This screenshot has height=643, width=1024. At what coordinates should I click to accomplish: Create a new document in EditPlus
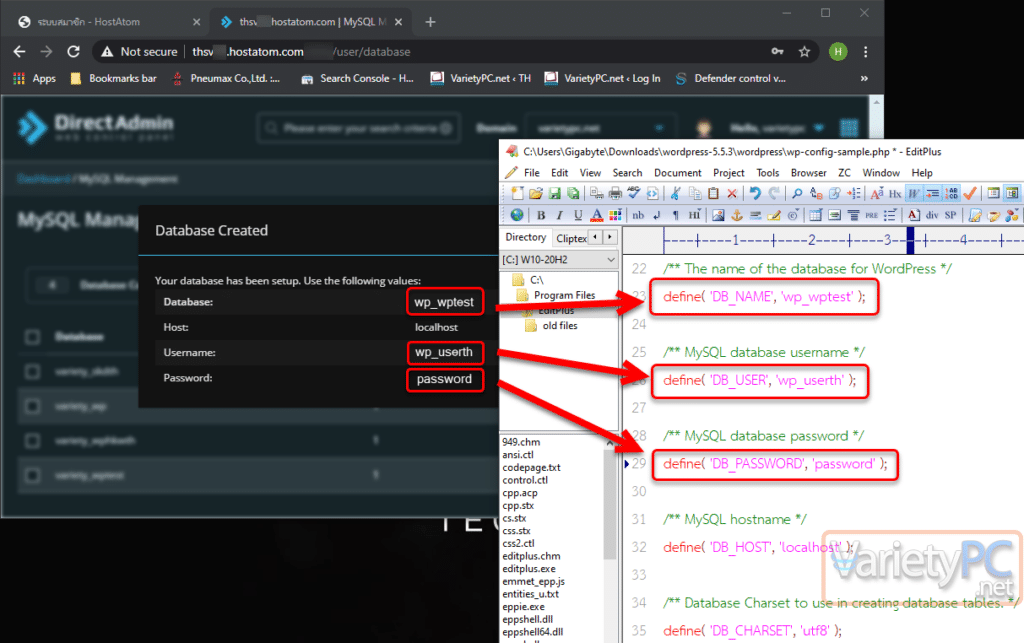coord(517,193)
